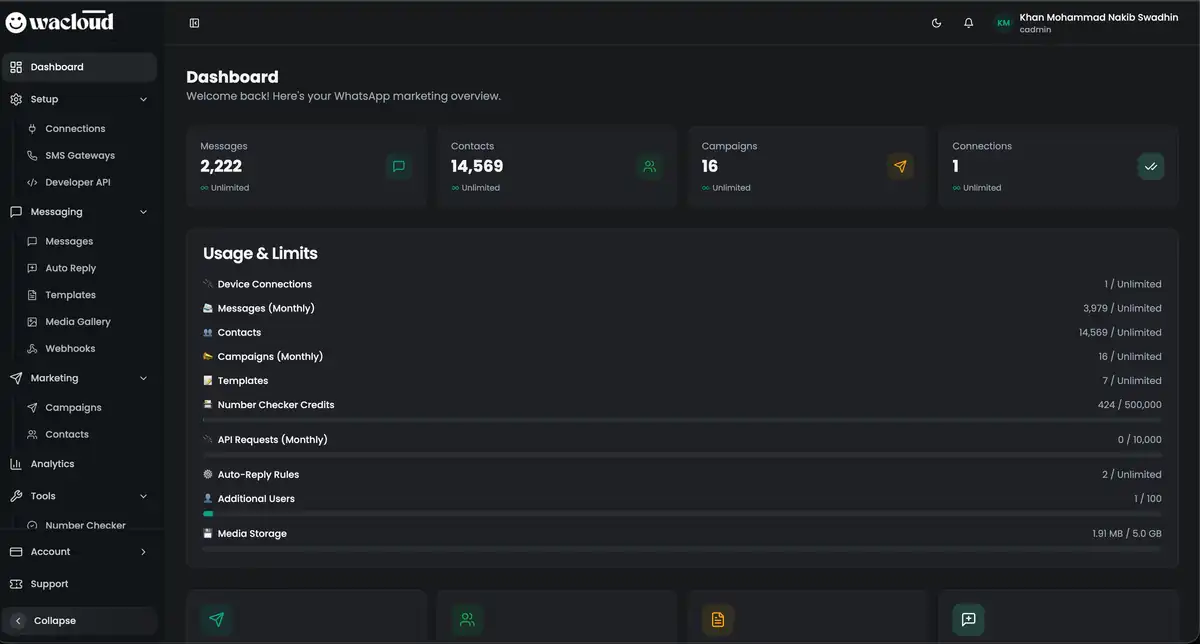Toggle dark mode with the moon icon
This screenshot has width=1200, height=644.
936,22
